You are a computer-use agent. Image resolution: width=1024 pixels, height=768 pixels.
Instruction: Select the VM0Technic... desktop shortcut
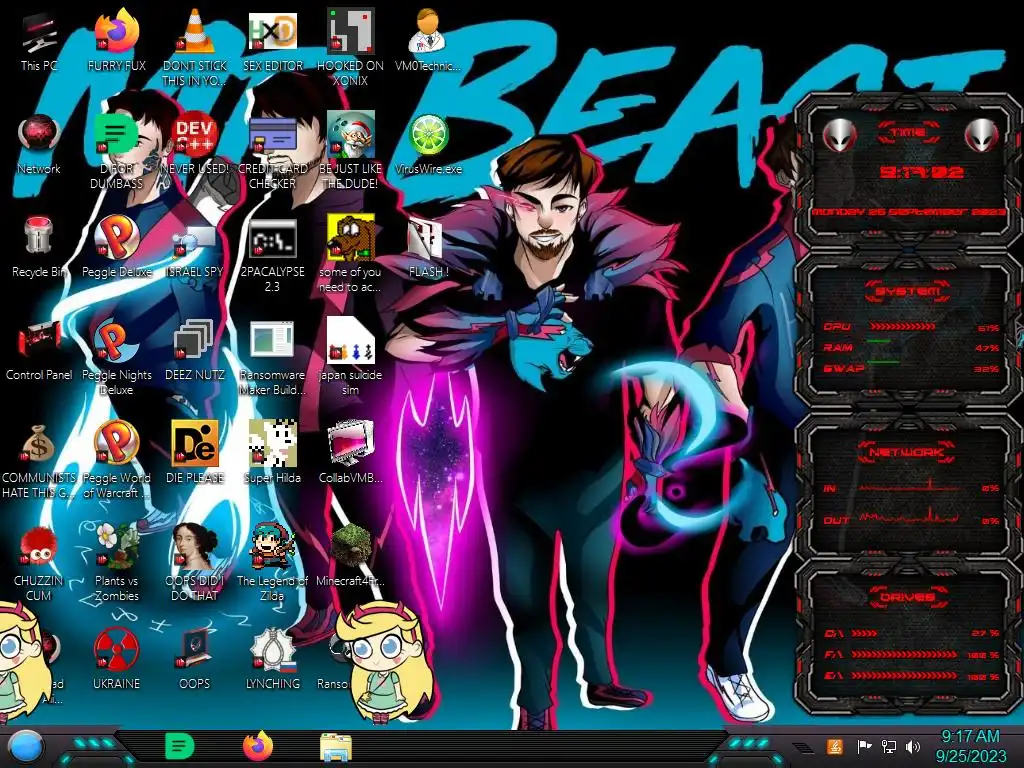point(428,40)
